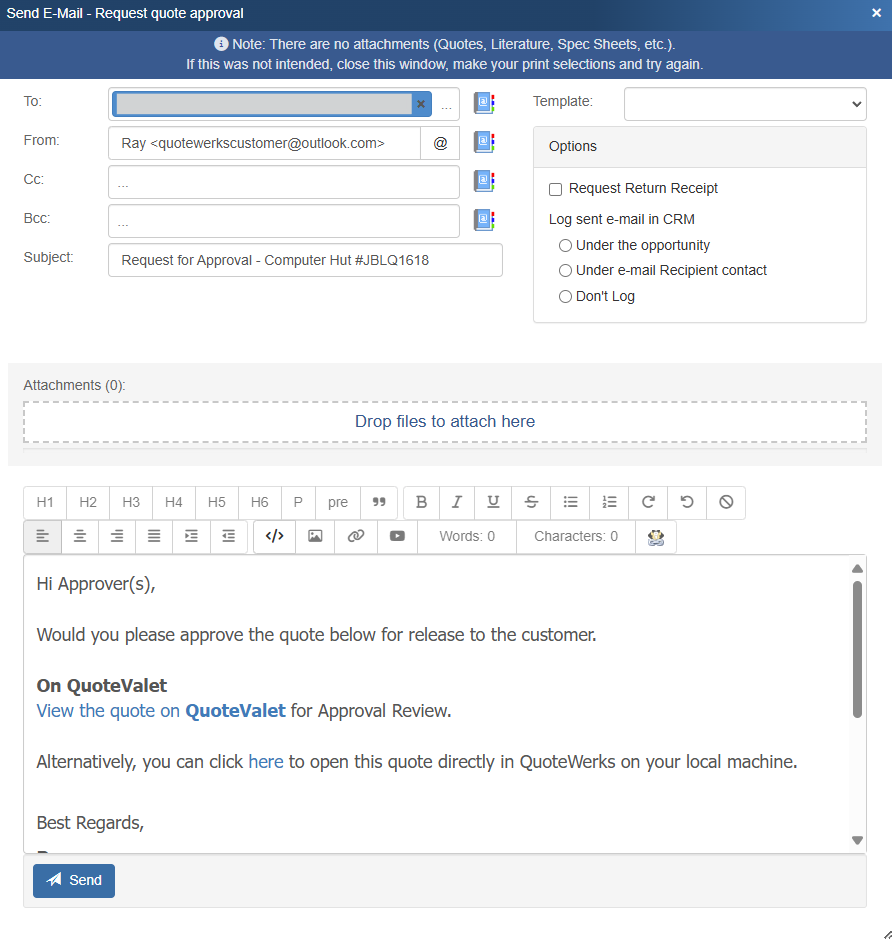
Task: Apply italic formatting to the text
Action: coord(457,502)
